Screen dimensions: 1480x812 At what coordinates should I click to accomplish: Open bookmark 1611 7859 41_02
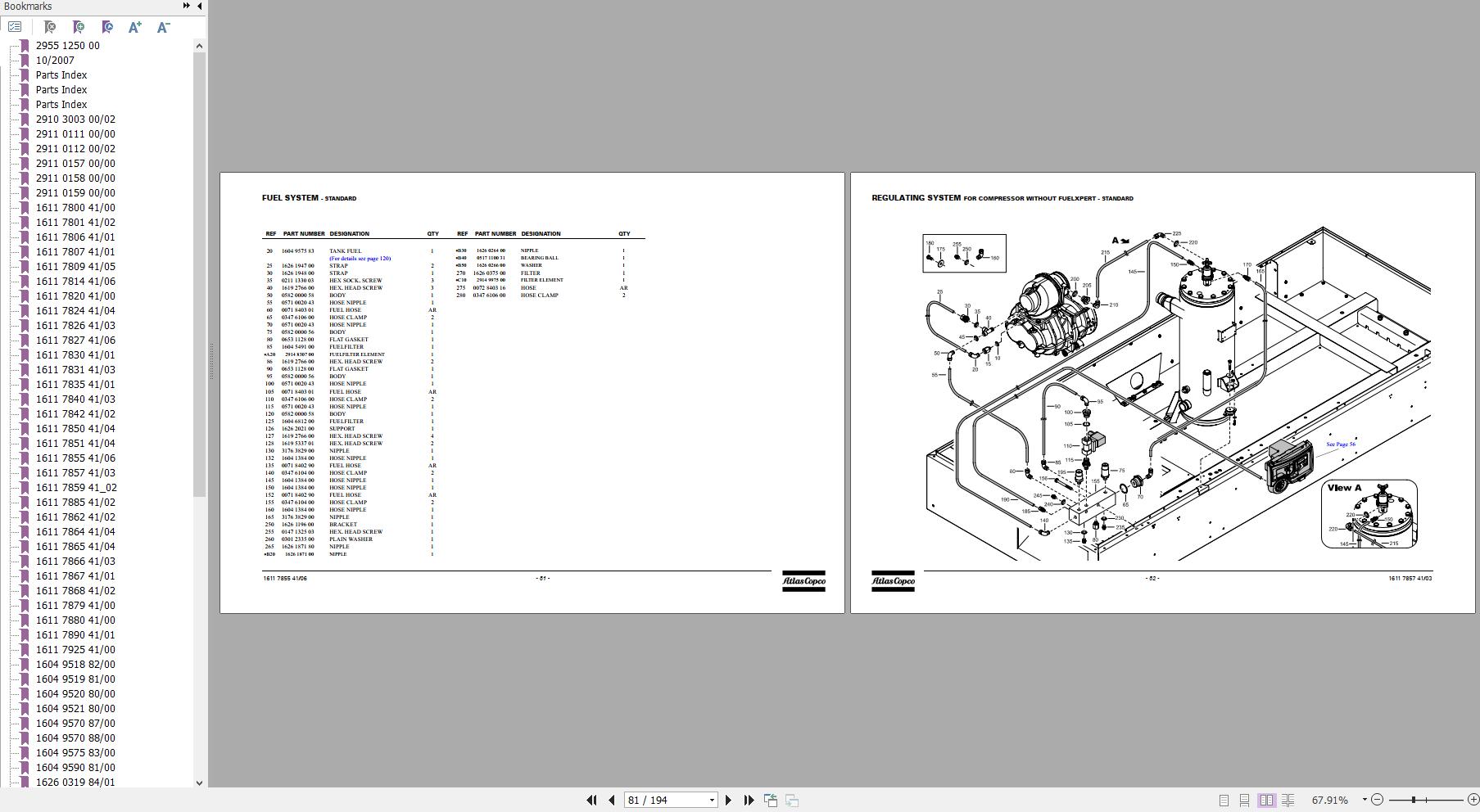tap(76, 488)
